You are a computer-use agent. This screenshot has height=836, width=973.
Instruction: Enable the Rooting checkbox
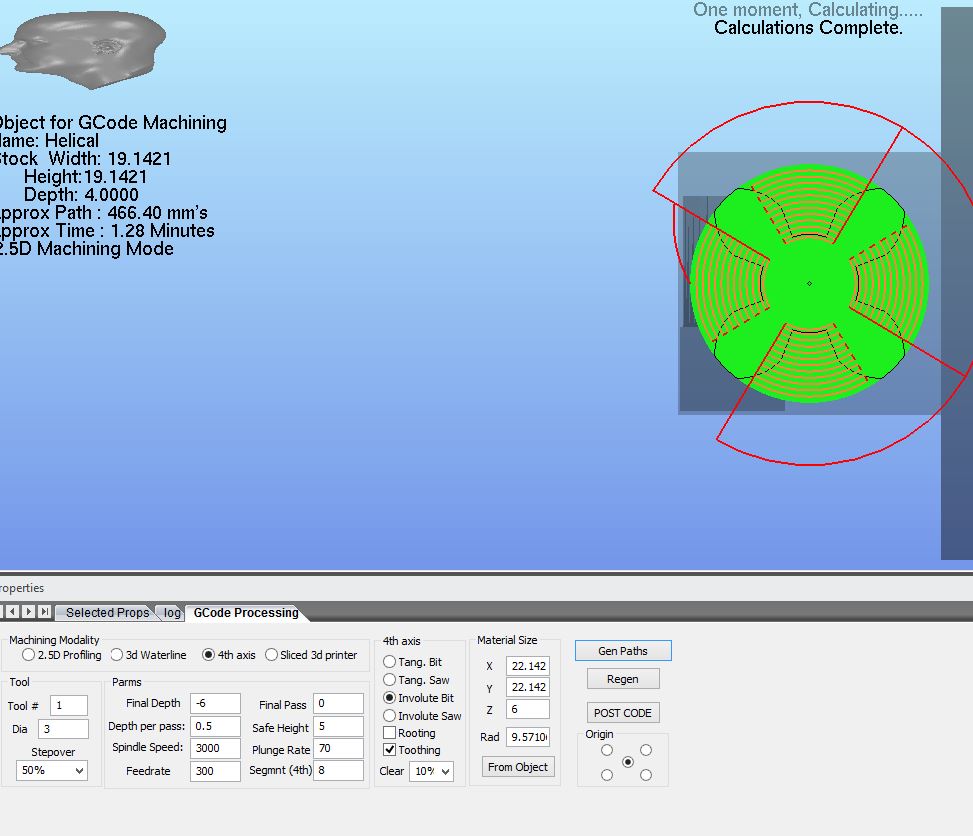[390, 733]
